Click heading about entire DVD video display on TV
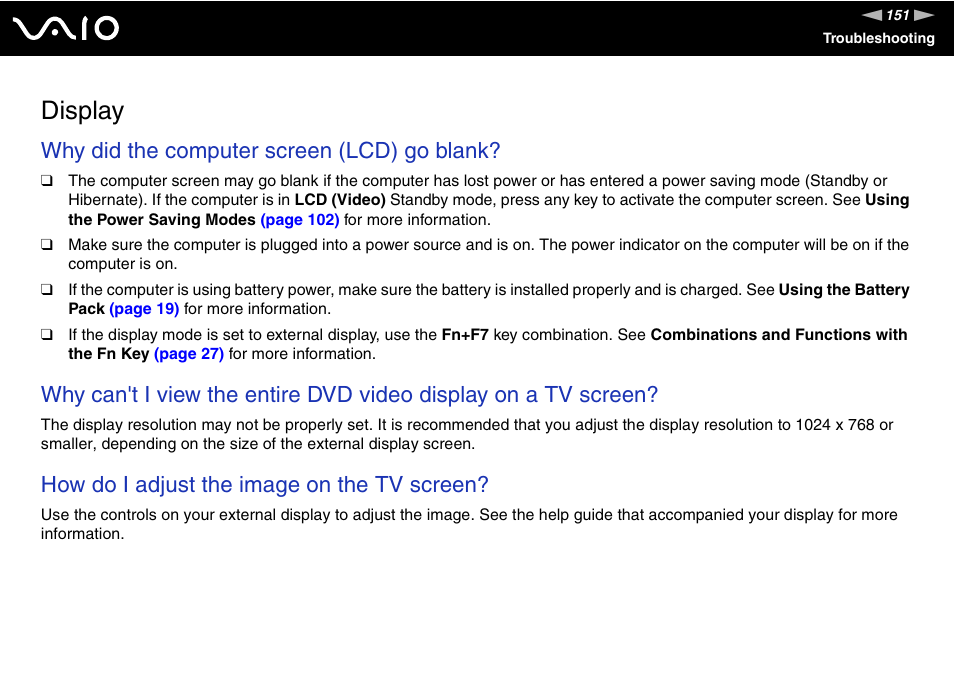The image size is (954, 674). coord(349,395)
